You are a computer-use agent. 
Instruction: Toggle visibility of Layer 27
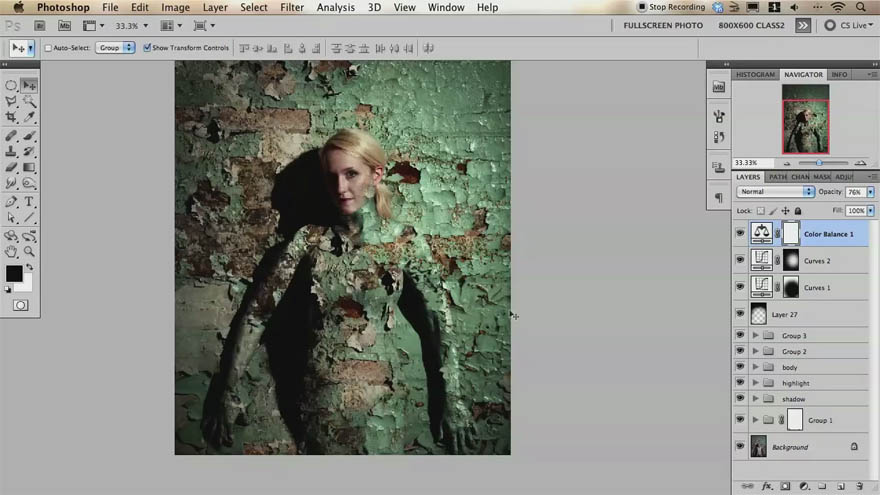pos(740,314)
